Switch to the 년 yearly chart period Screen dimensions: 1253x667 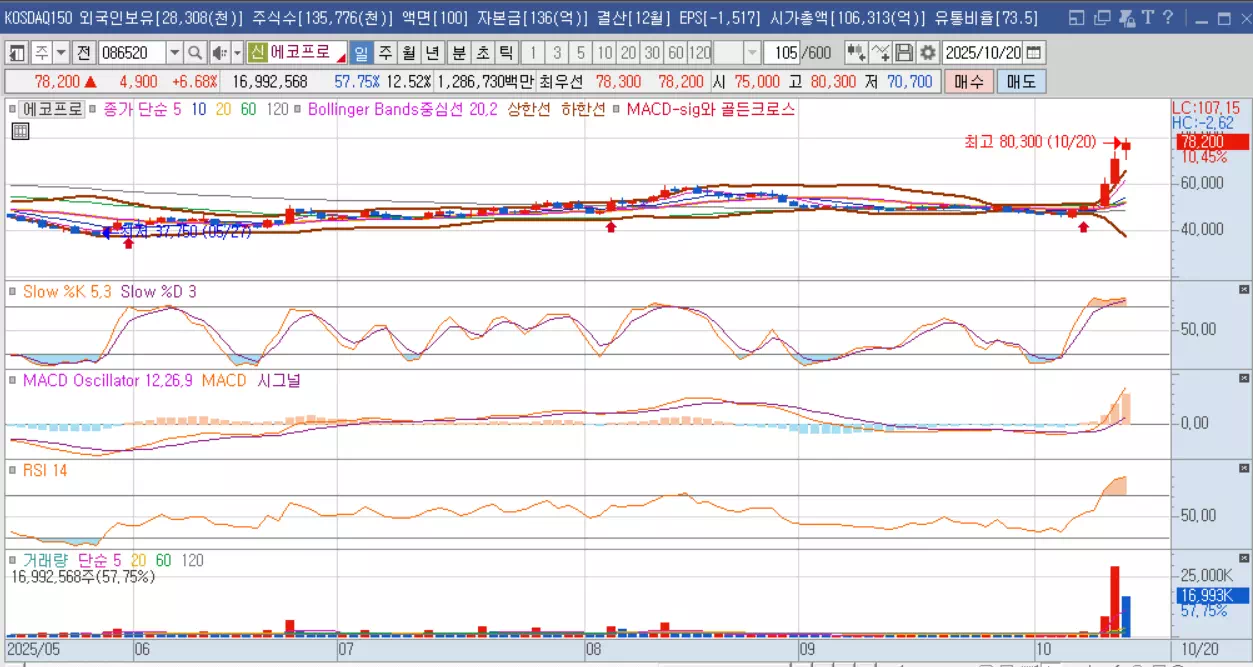tap(432, 53)
